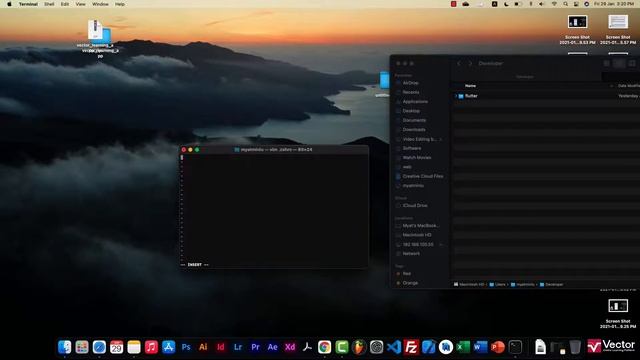Launch Microsoft Word from the Dock
The height and width of the screenshot is (360, 640).
481,347
